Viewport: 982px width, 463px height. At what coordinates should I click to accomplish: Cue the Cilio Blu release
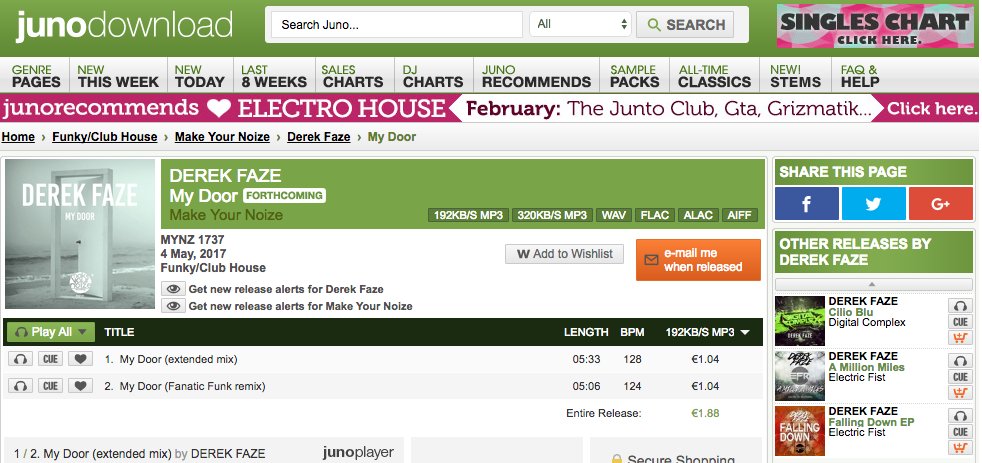(960, 322)
